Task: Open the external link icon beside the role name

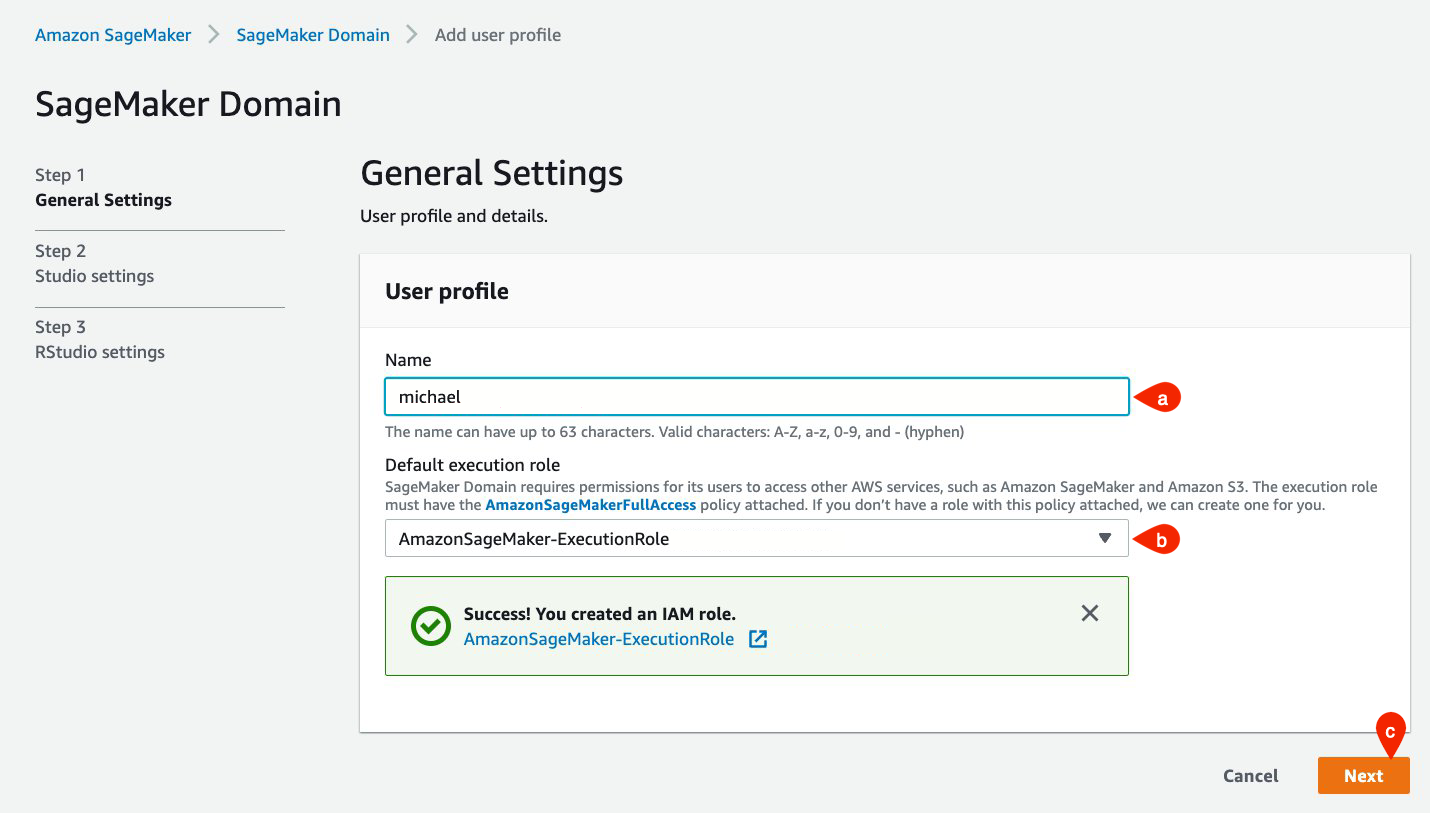Action: point(758,639)
